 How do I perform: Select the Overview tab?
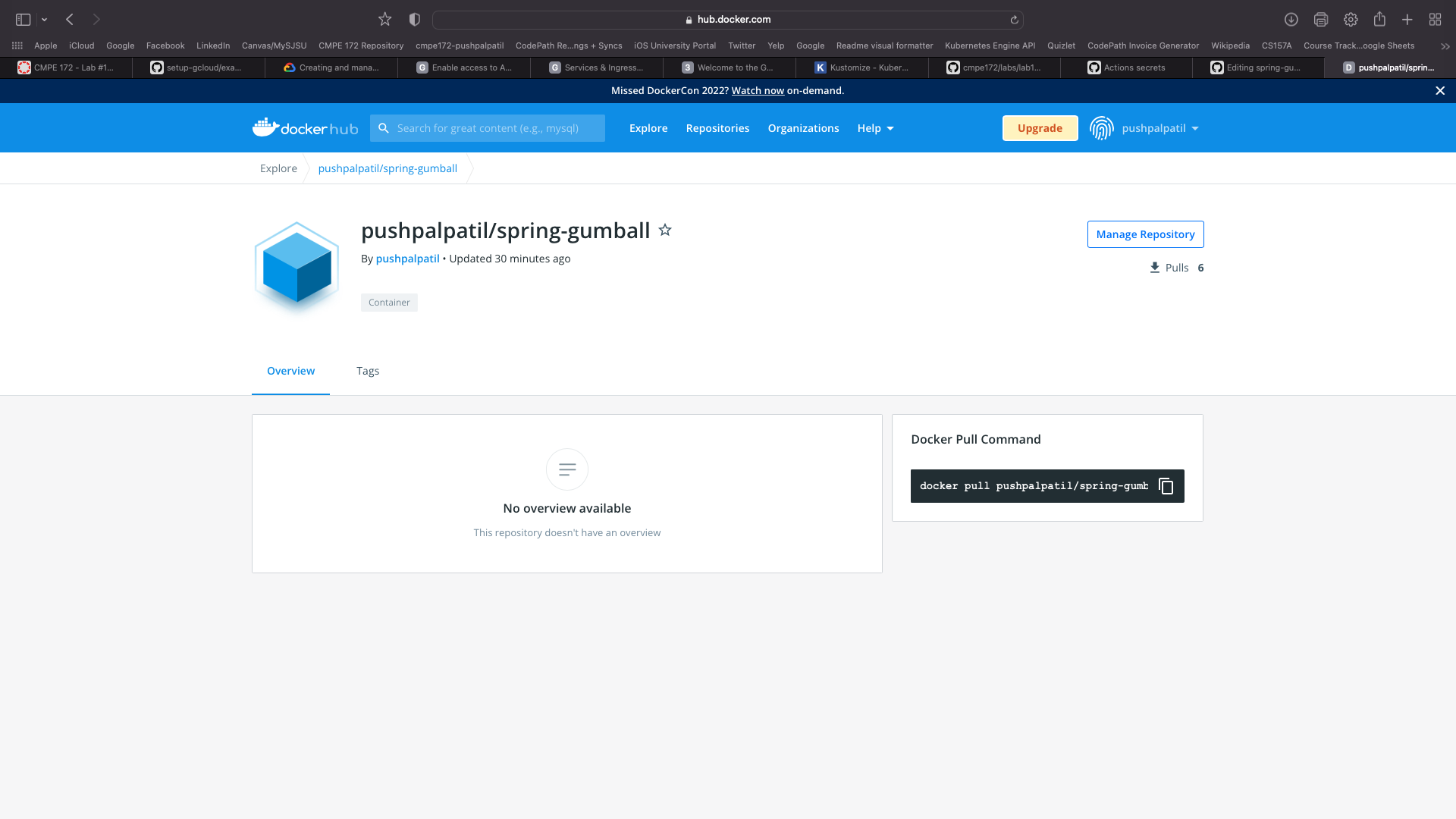[290, 371]
